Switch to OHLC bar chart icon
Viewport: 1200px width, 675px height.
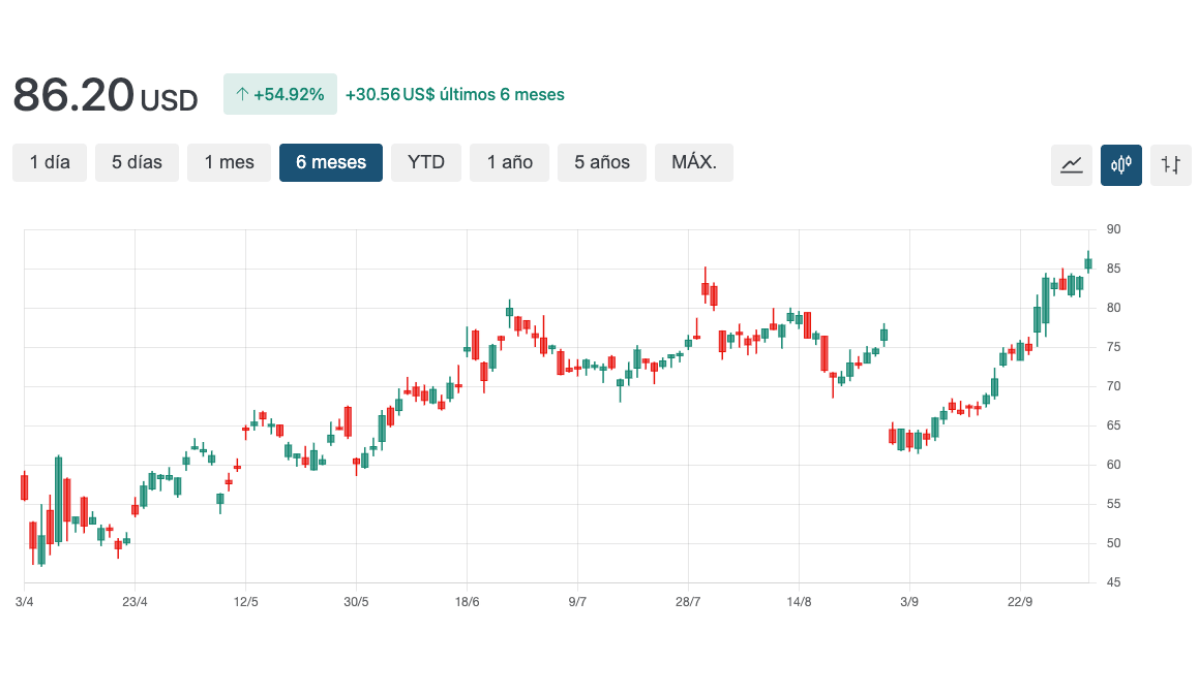tap(1171, 165)
